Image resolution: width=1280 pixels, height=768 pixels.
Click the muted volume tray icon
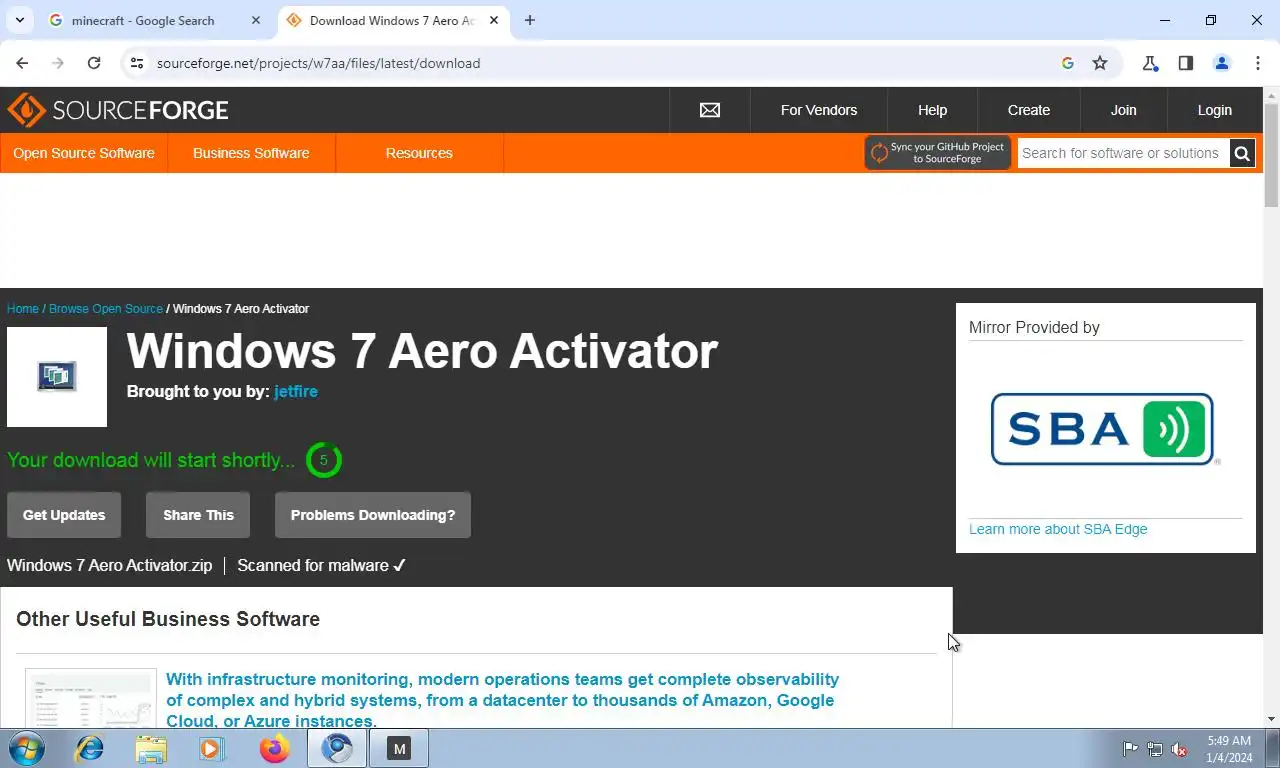[x=1179, y=749]
